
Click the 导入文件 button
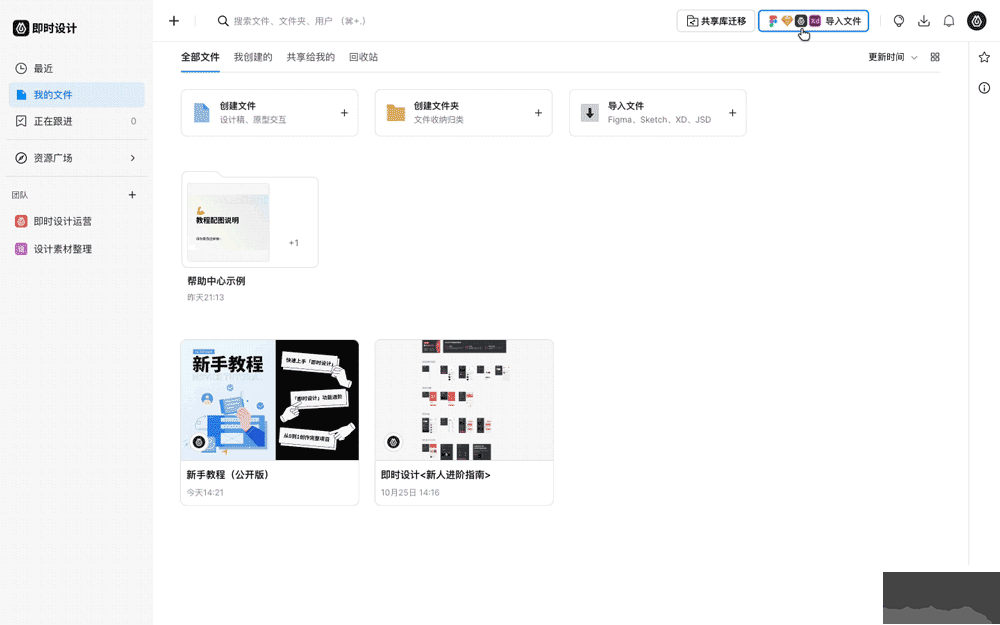pyautogui.click(x=845, y=20)
